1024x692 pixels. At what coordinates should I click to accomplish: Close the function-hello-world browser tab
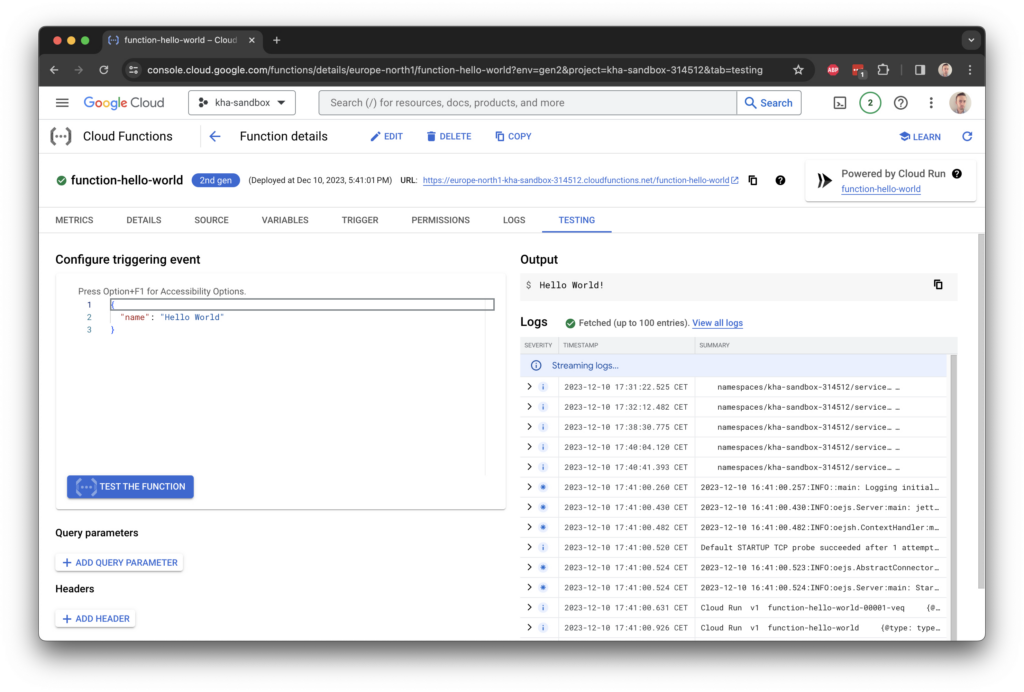coord(252,40)
